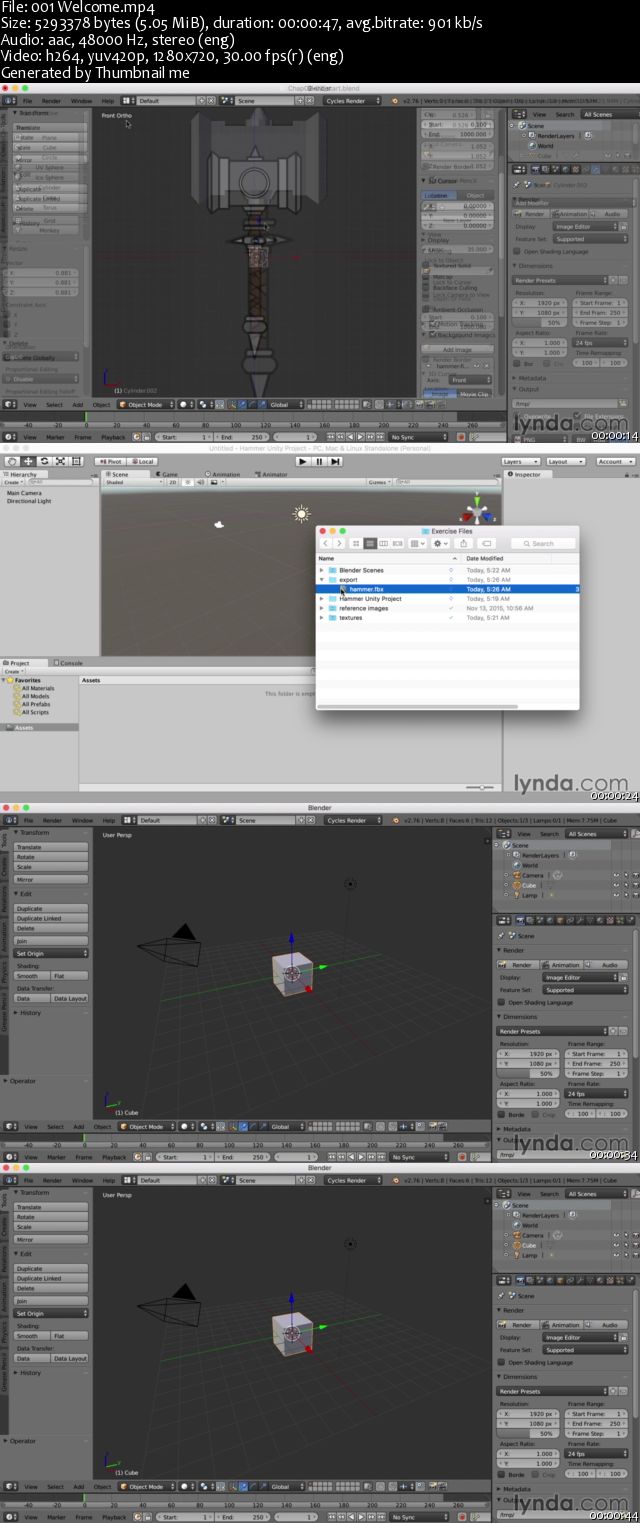The height and width of the screenshot is (1523, 640).
Task: Toggle scene audio icon in Unity Scene view
Action: tap(202, 482)
